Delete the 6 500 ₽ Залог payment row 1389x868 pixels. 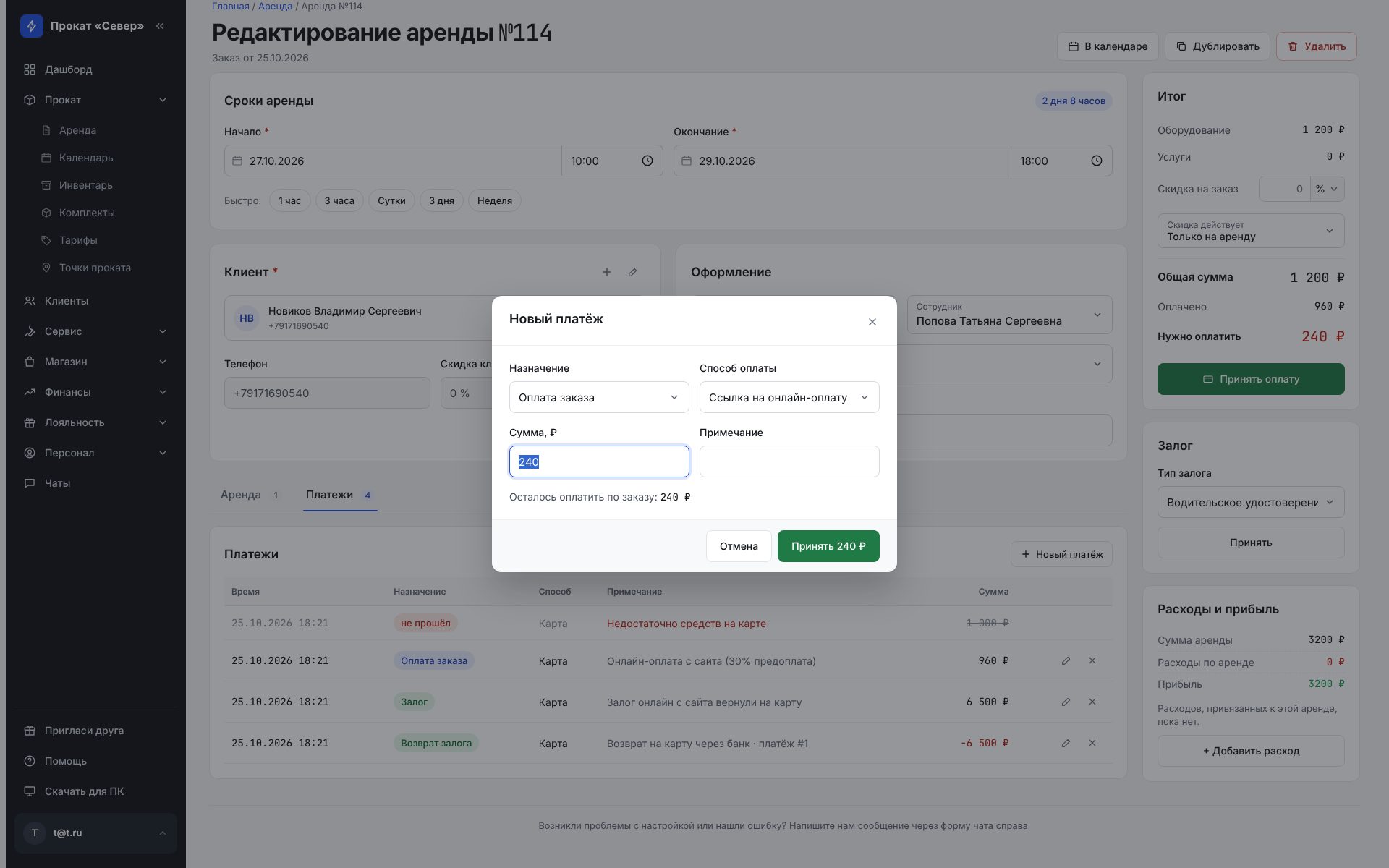(1092, 702)
